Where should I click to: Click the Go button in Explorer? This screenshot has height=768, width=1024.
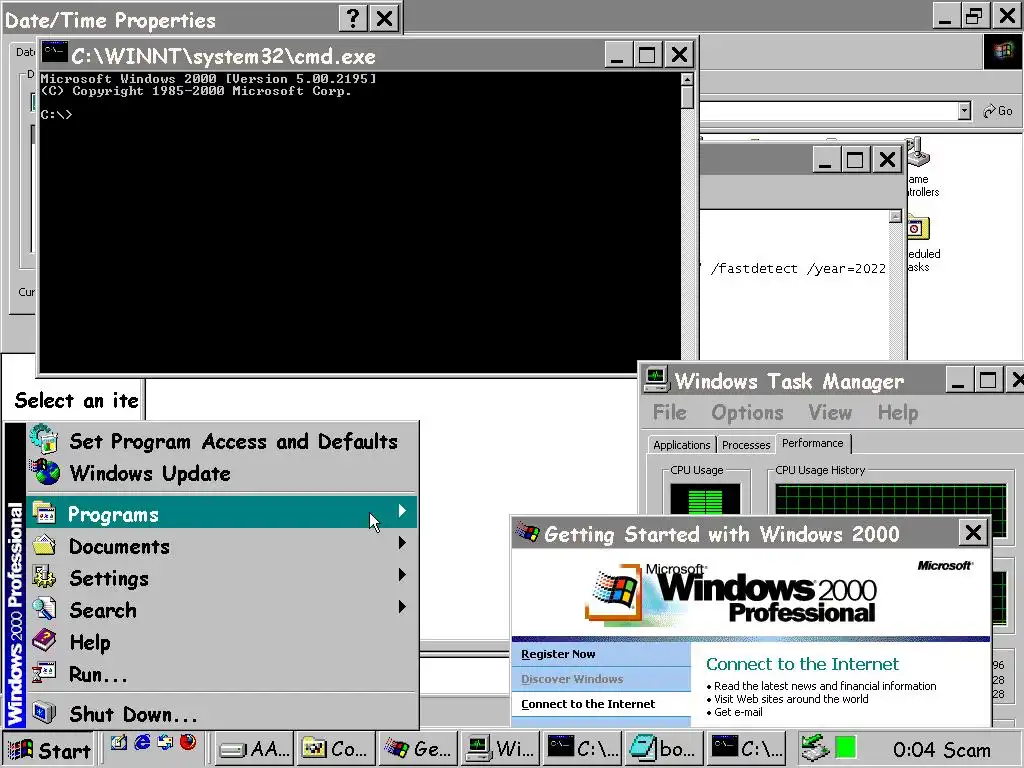[x=999, y=111]
